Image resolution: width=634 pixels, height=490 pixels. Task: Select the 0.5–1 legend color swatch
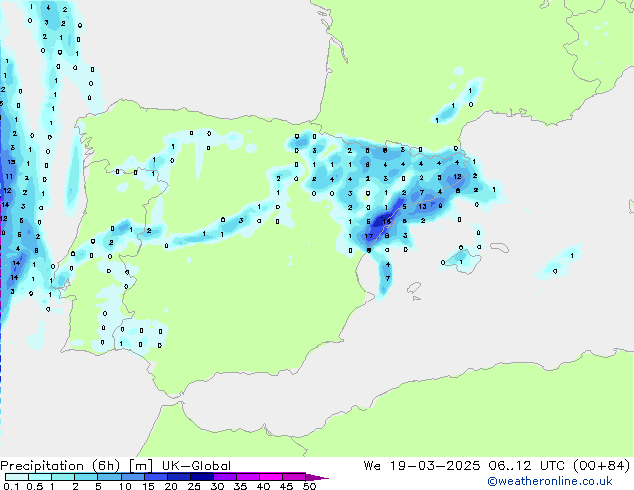pyautogui.click(x=40, y=477)
